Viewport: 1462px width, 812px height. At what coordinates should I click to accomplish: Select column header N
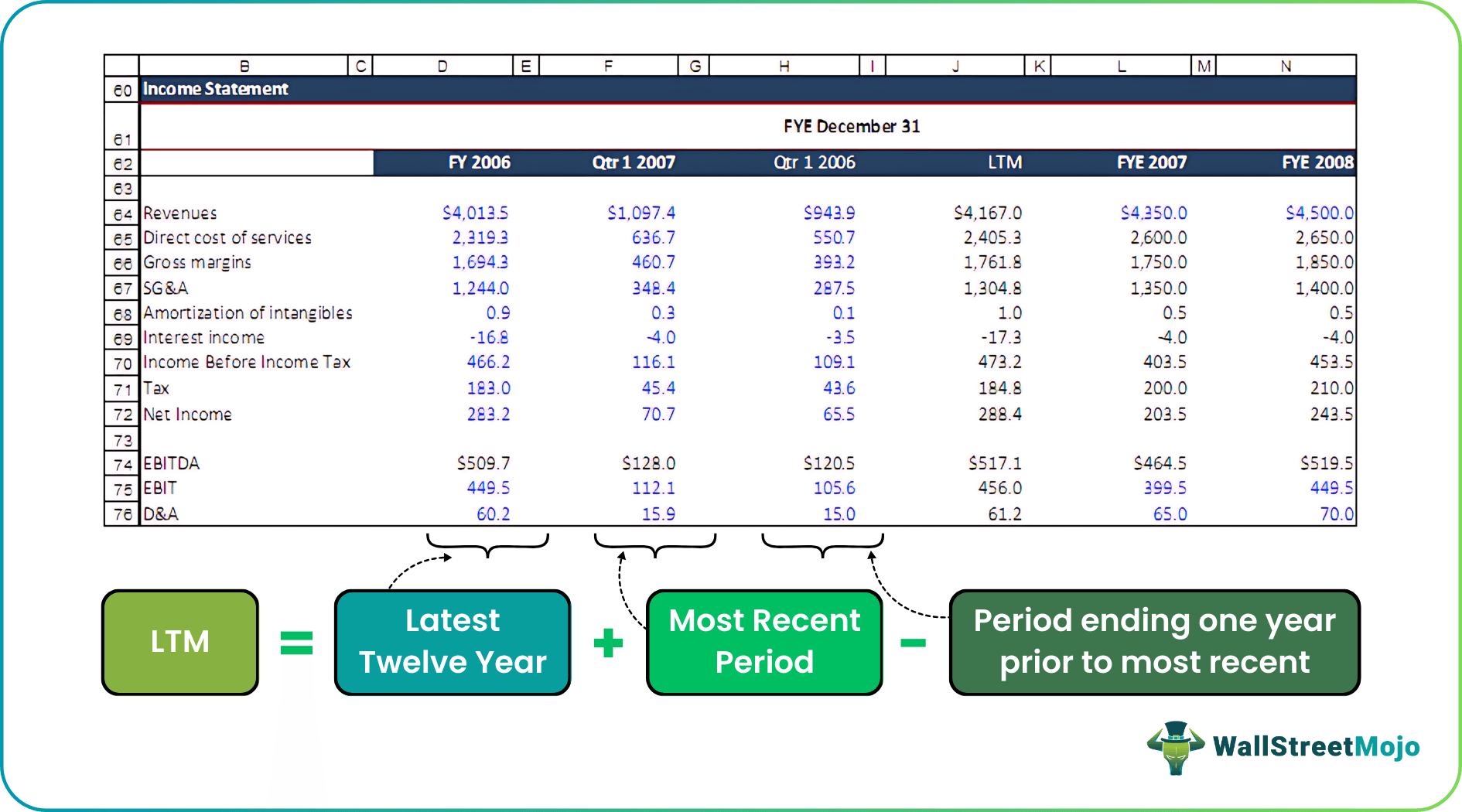[x=1284, y=65]
